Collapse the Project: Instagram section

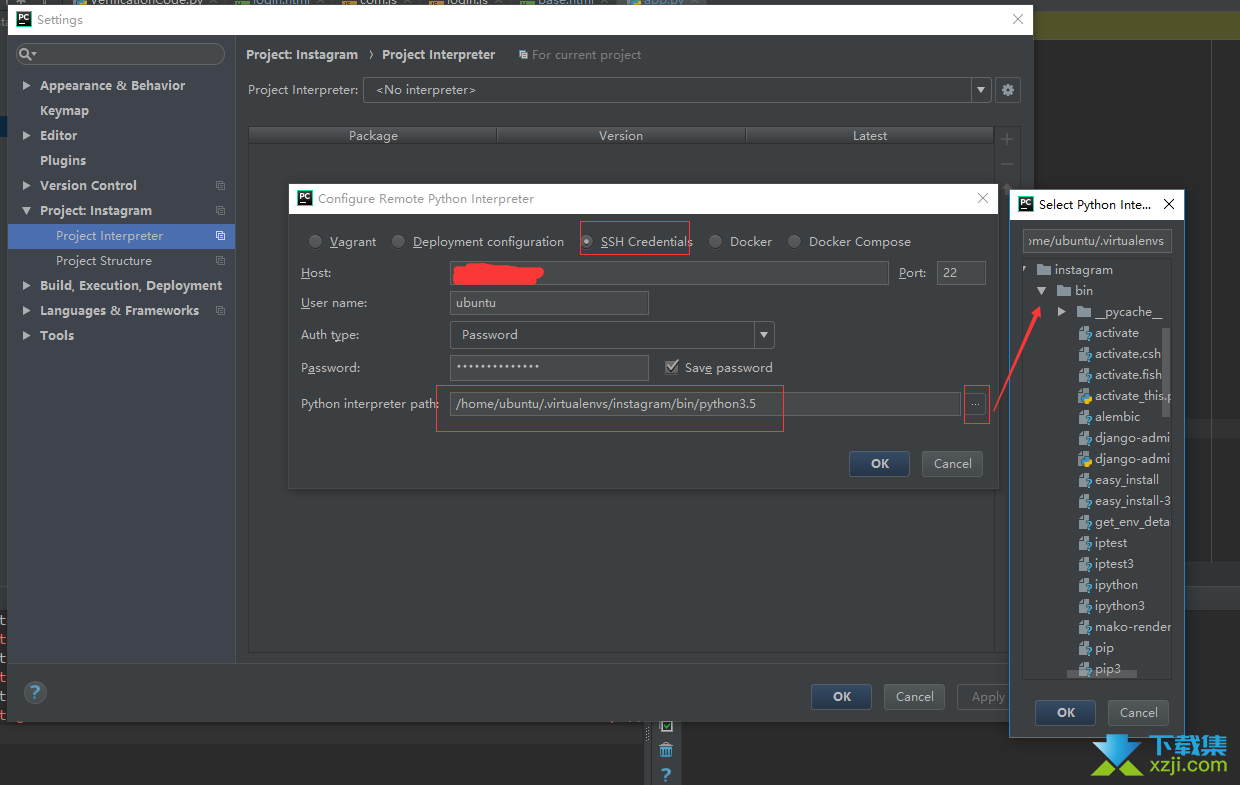click(x=26, y=211)
